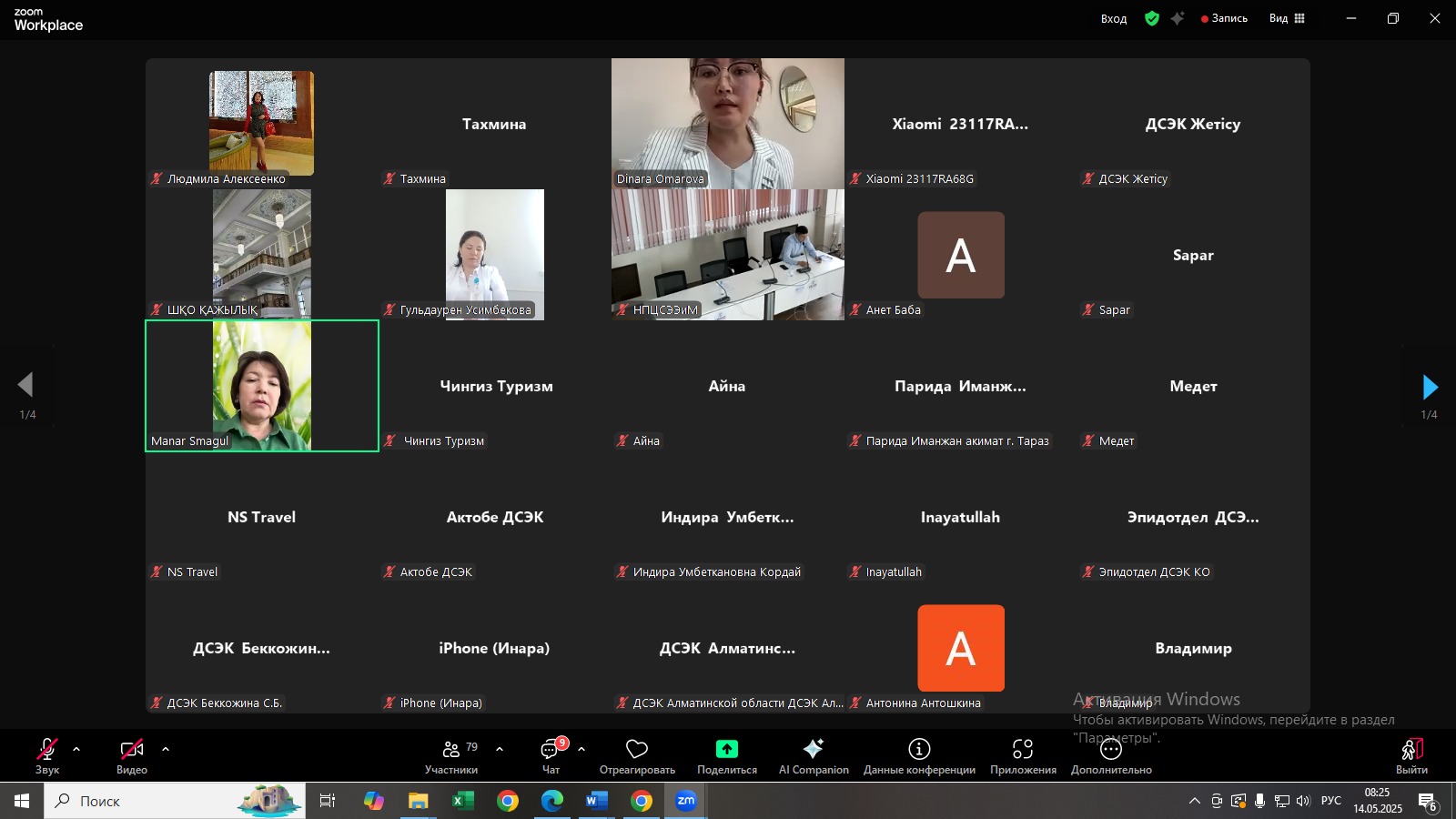Open the Apps icon
Image resolution: width=1456 pixels, height=819 pixels.
click(x=1023, y=749)
